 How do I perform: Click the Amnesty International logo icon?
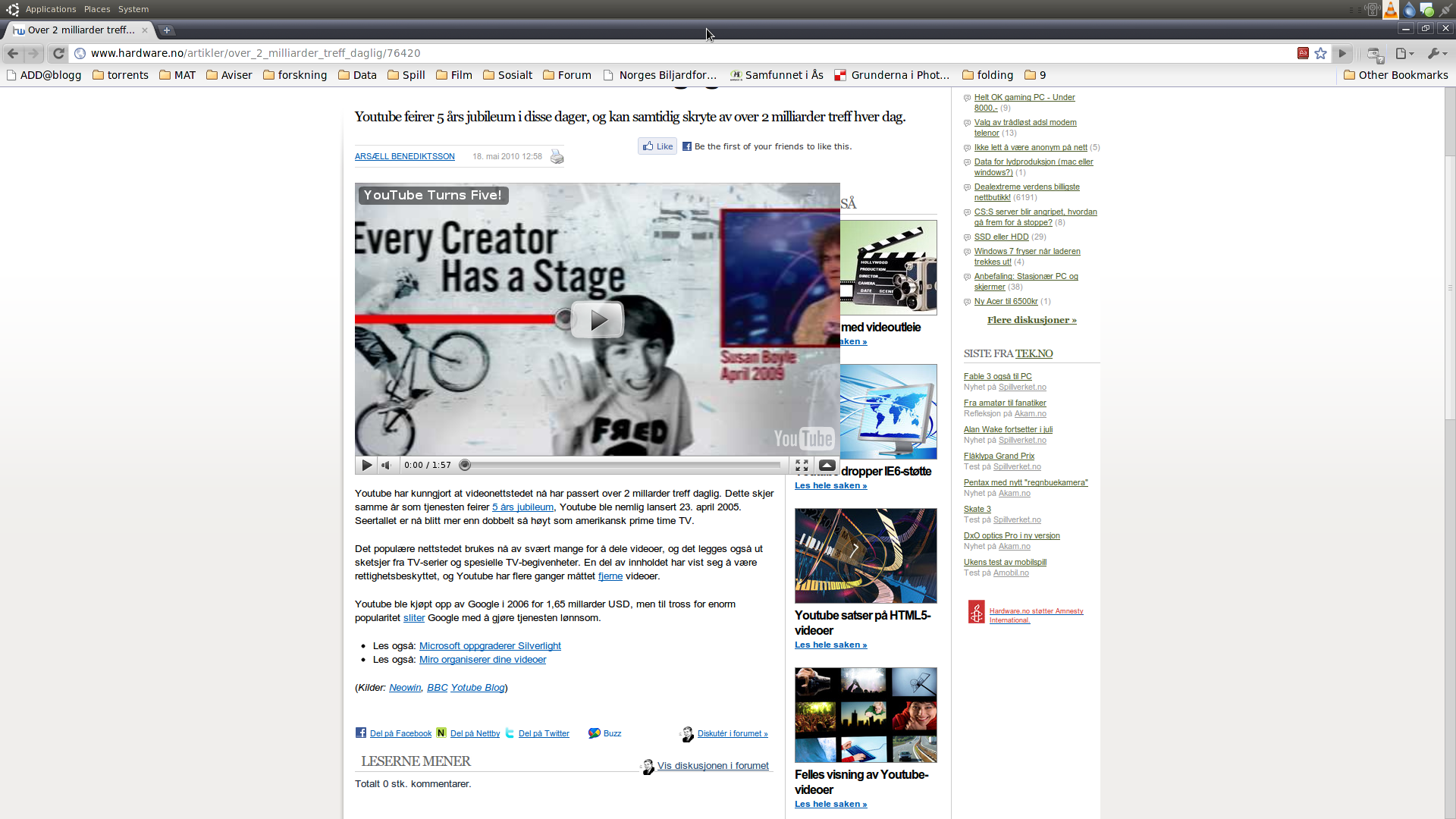coord(977,612)
